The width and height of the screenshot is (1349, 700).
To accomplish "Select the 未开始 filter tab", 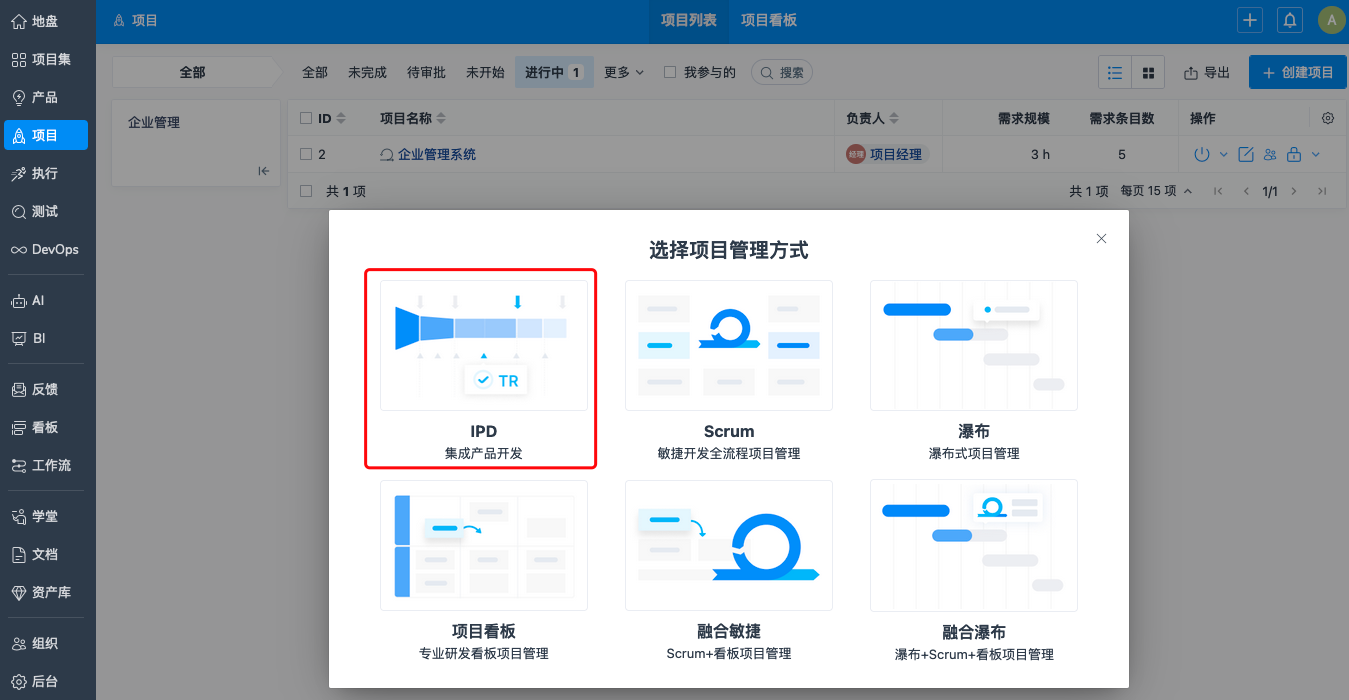I will (485, 72).
